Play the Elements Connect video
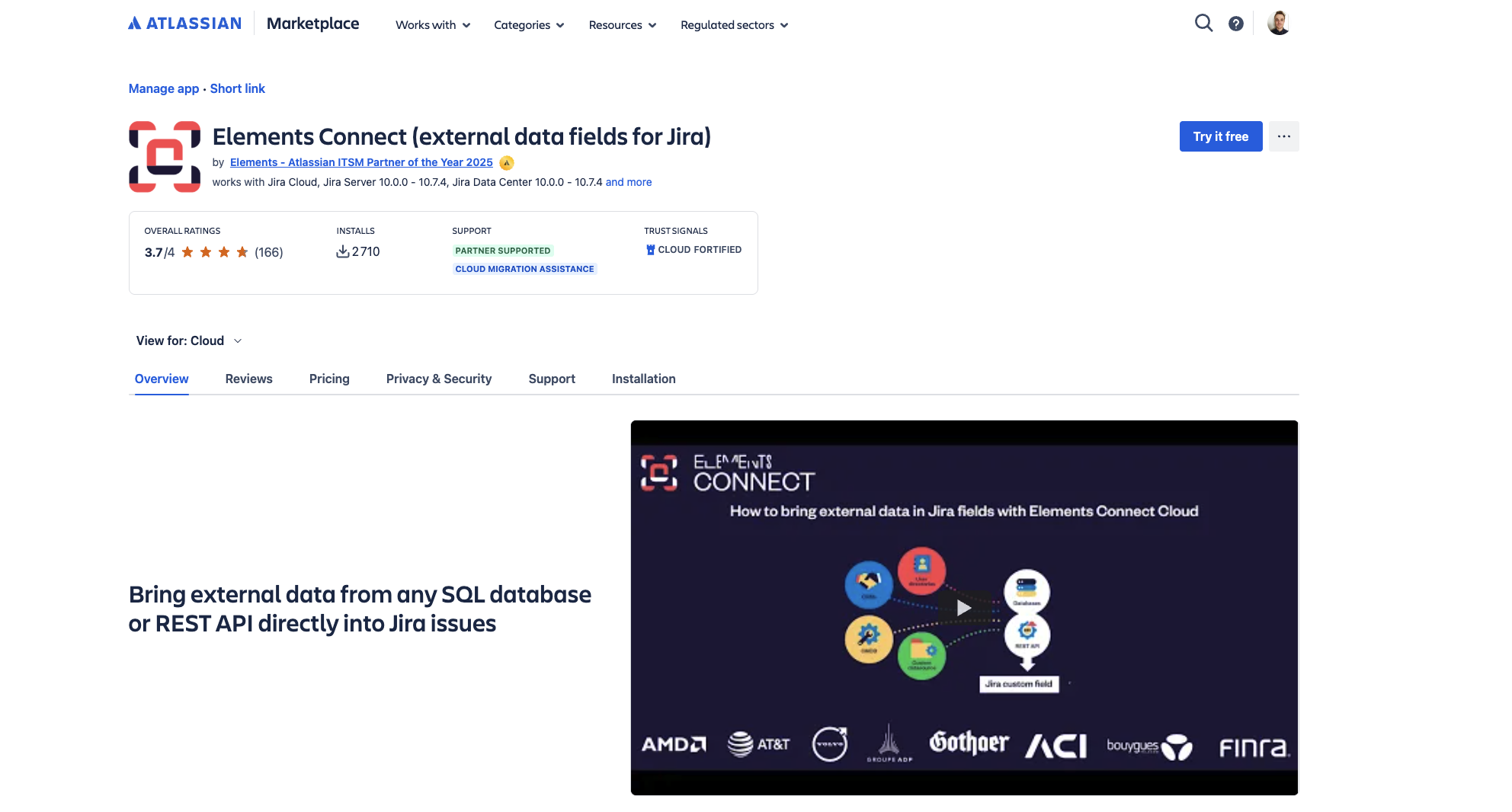 pyautogui.click(x=964, y=608)
